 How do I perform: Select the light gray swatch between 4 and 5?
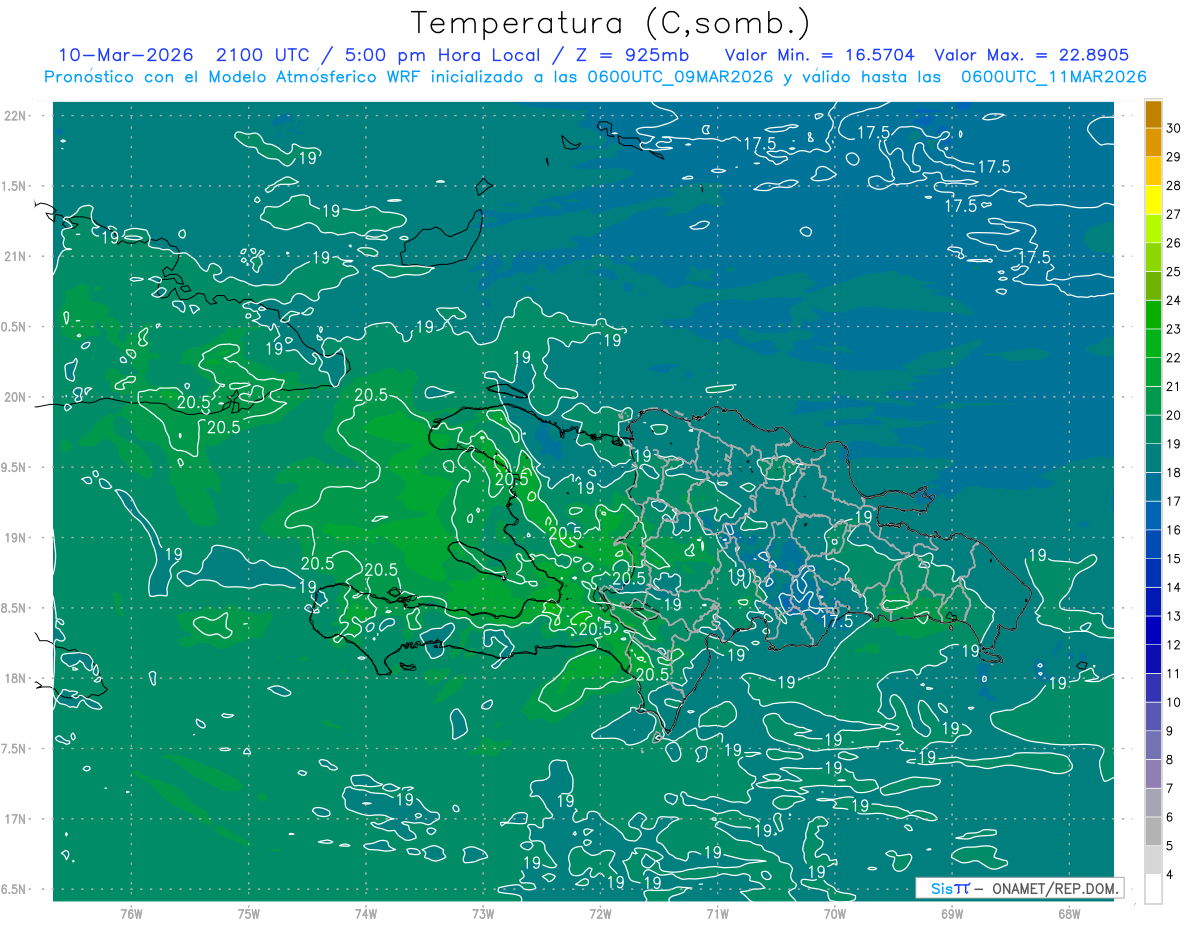coord(1153,860)
